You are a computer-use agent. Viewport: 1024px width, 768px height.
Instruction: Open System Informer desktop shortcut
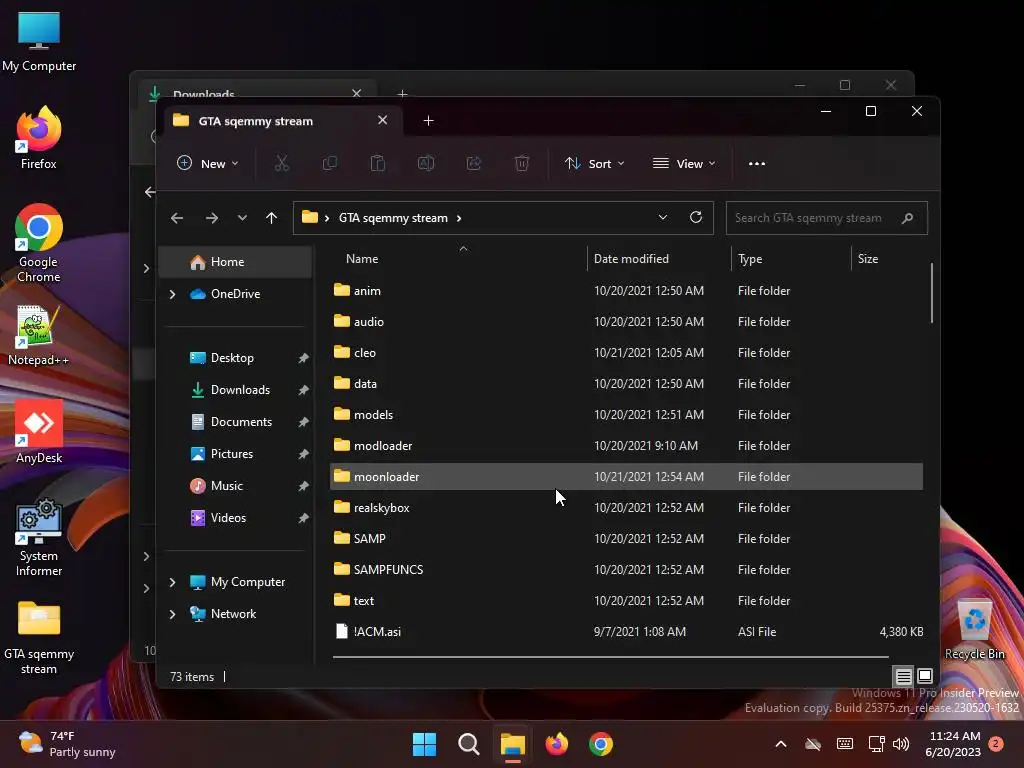point(39,537)
